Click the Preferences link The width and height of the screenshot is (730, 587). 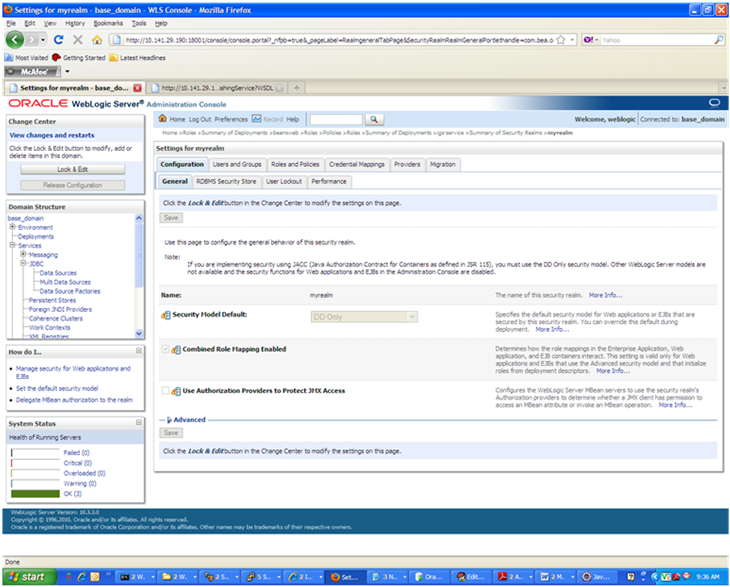231,119
